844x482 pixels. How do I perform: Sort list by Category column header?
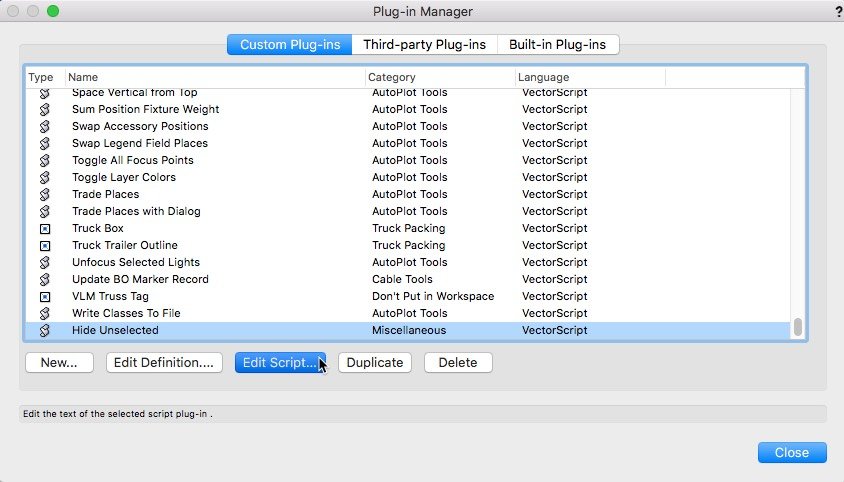[440, 77]
